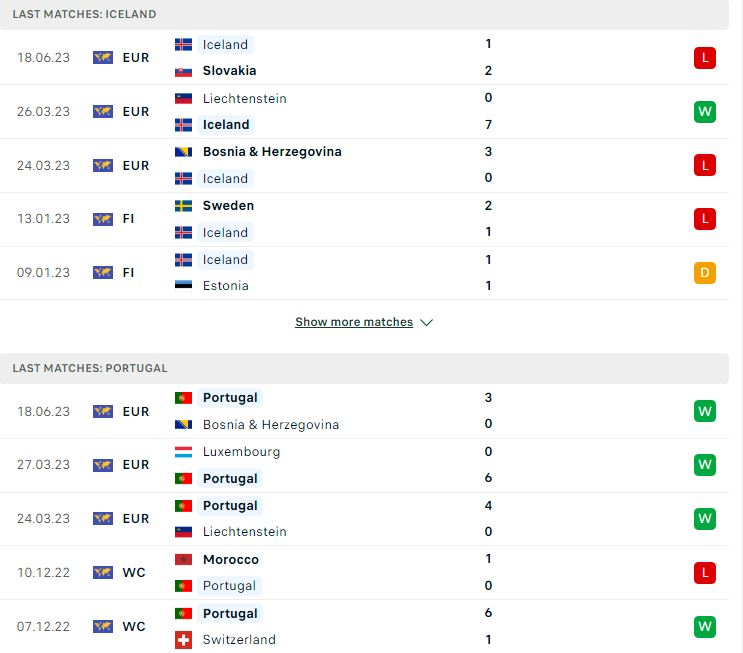The width and height of the screenshot is (743, 653).
Task: Click red L badge for Iceland-Slovakia match
Action: (x=705, y=58)
